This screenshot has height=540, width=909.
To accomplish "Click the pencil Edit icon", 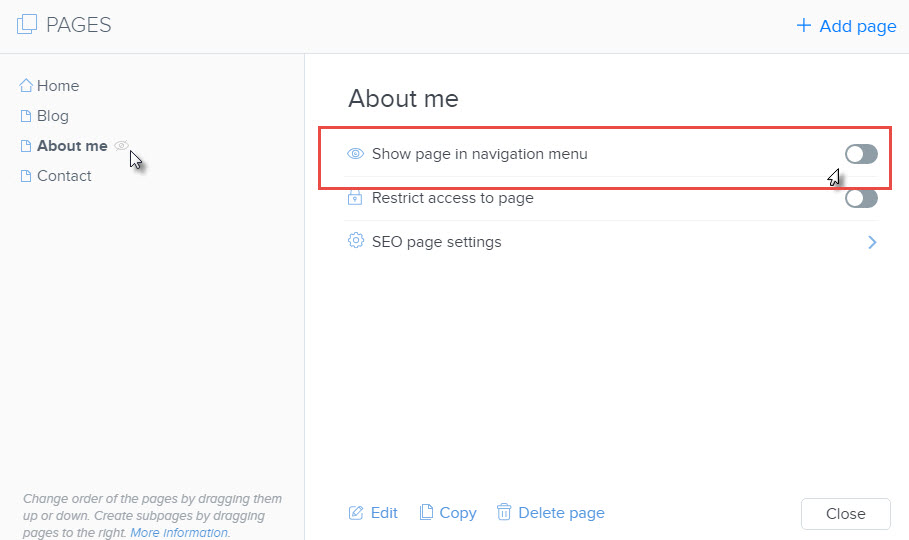I will point(356,513).
